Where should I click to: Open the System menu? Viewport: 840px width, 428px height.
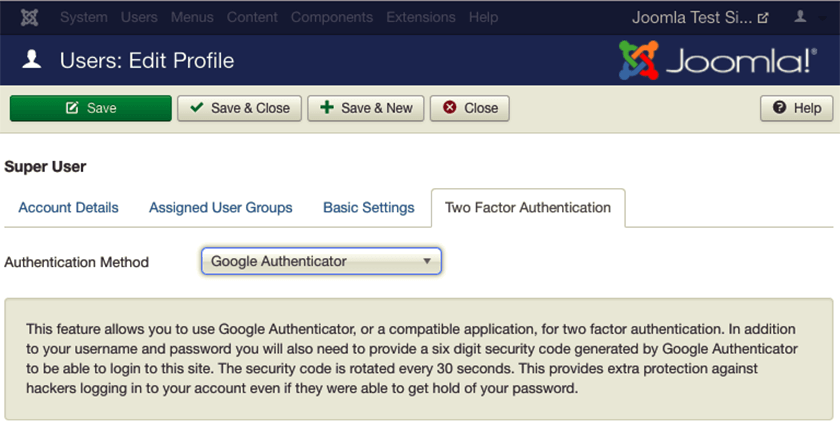click(x=84, y=17)
